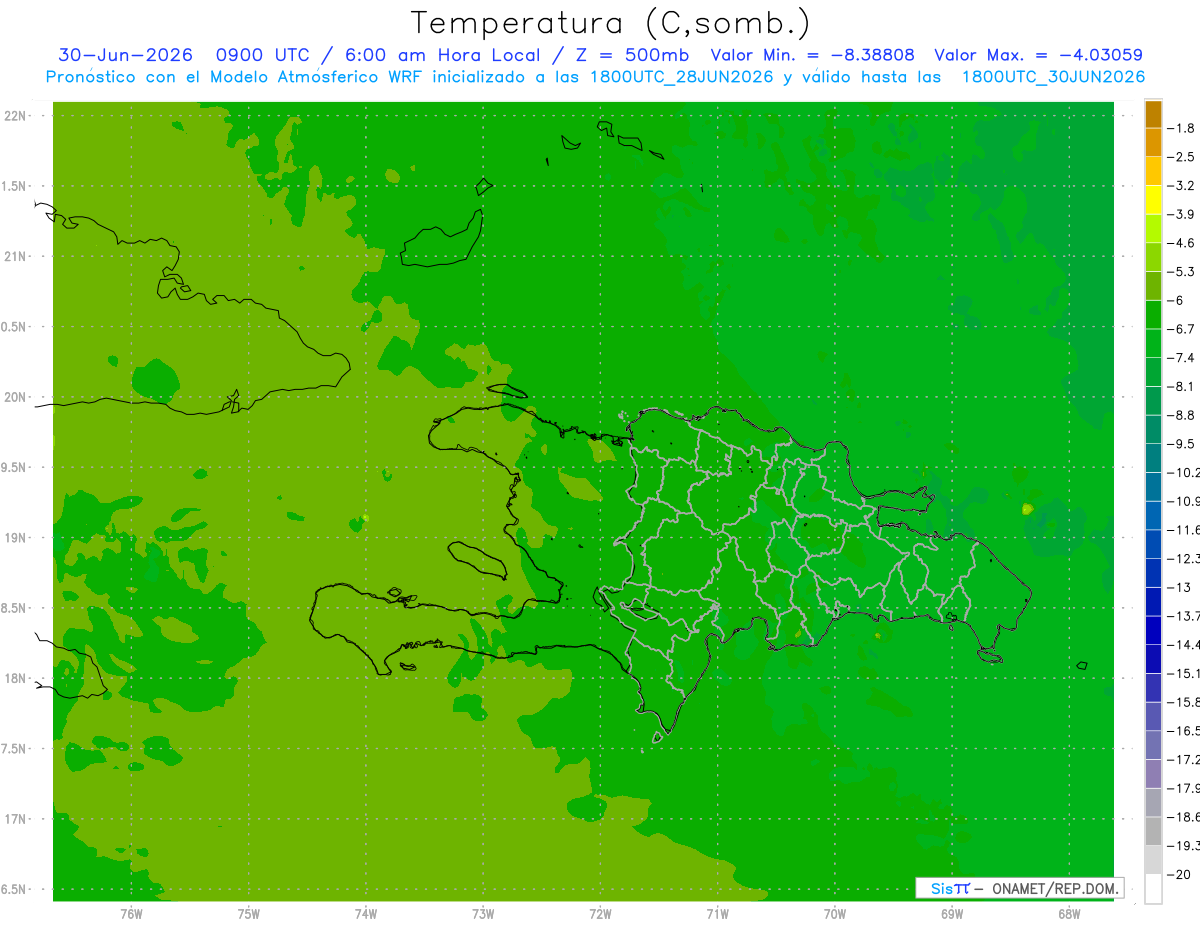Image resolution: width=1200 pixels, height=927 pixels.
Task: Click the 17N latitude label
Action: (x=17, y=819)
